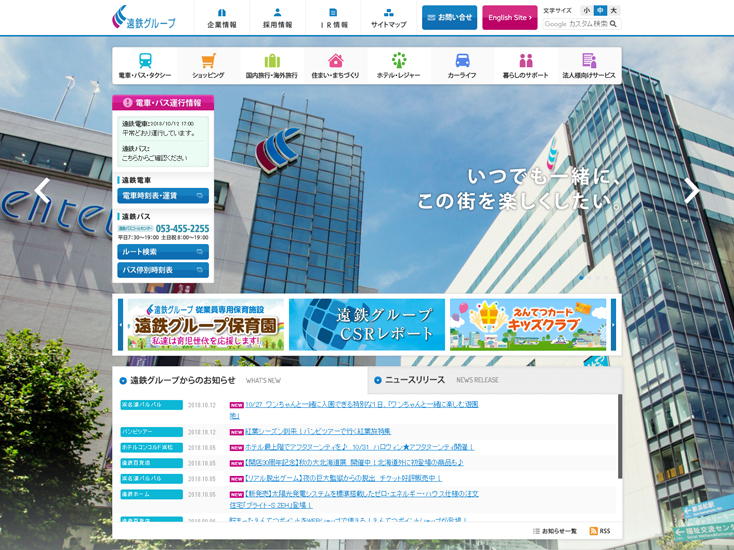The width and height of the screenshot is (734, 550).
Task: Open 遠鉄グループ保育園 banner
Action: (x=206, y=324)
